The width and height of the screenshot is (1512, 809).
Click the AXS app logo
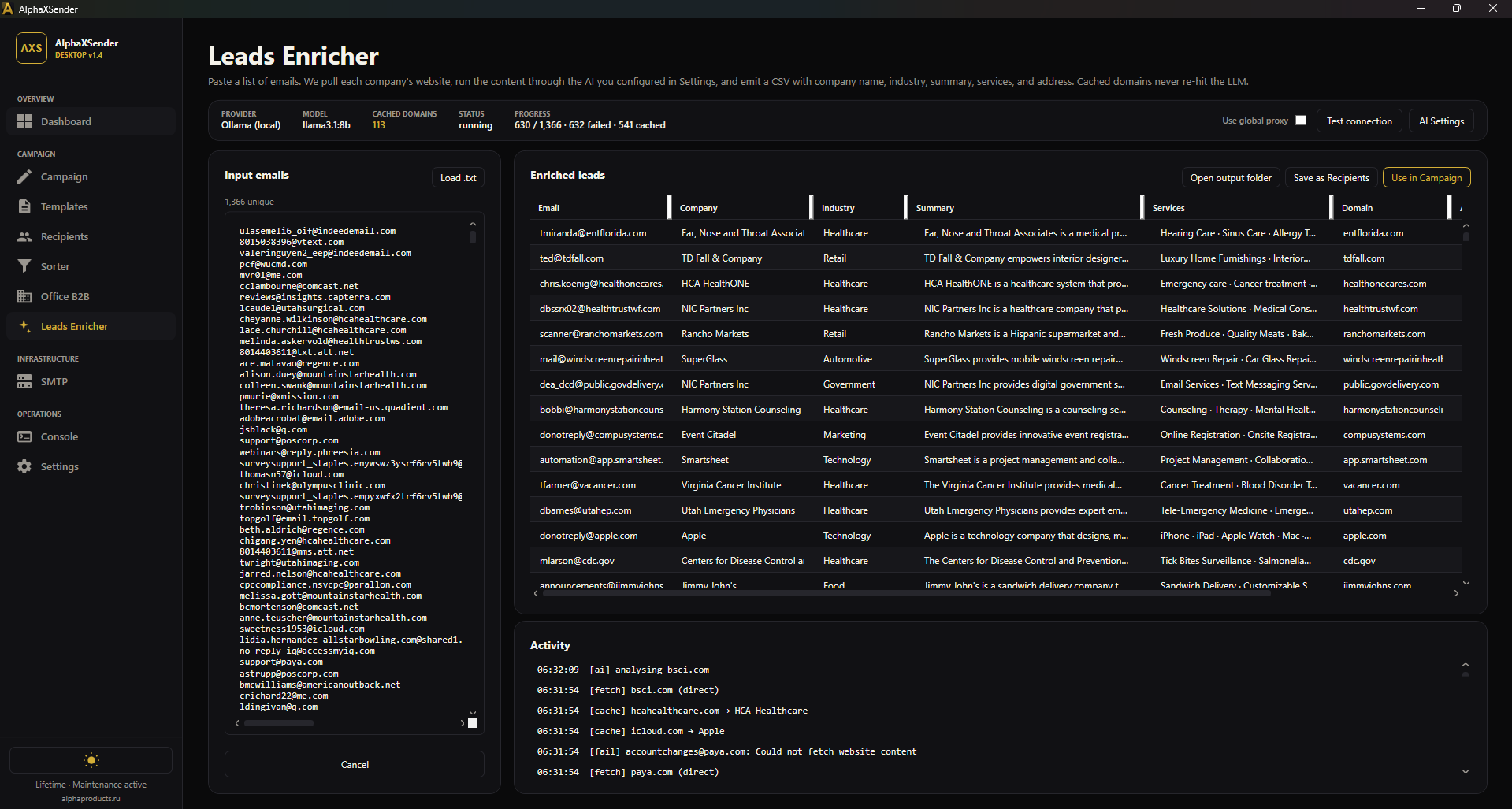click(32, 48)
